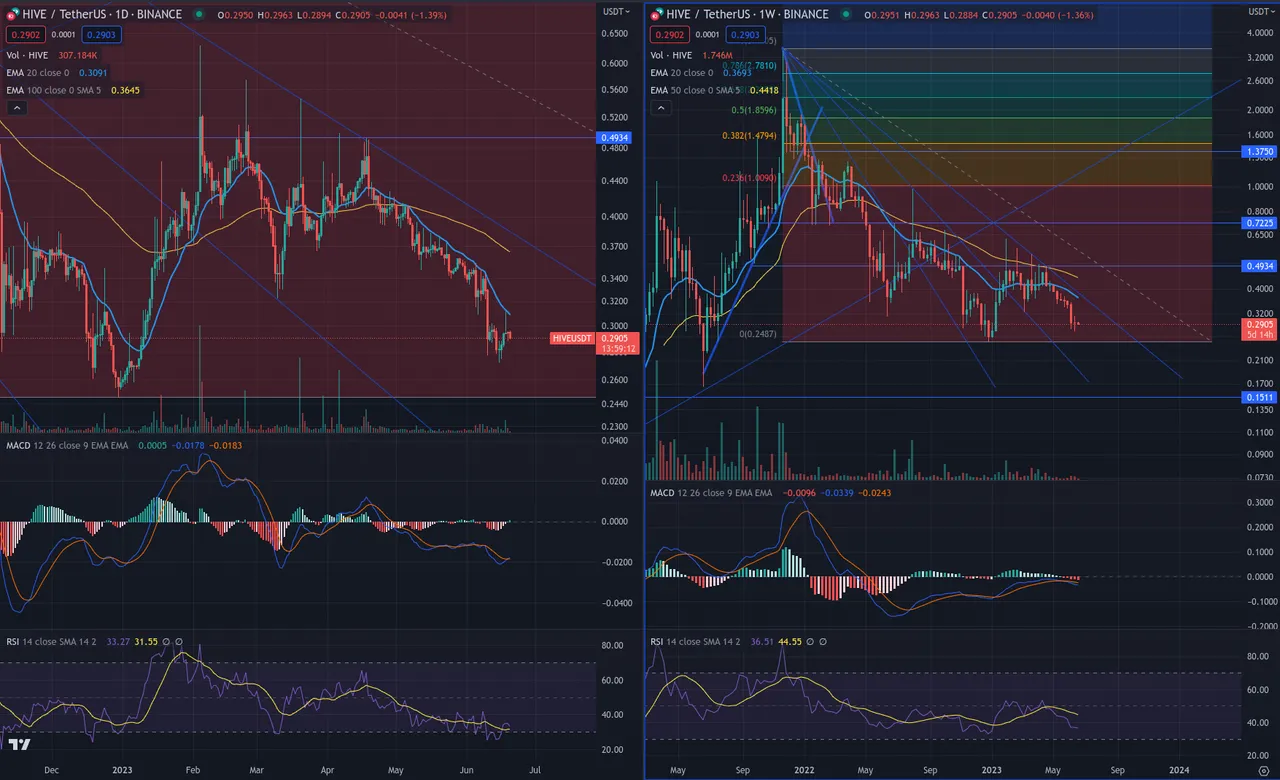
Task: Click the 0.4934 price label on 1W price axis
Action: [1260, 266]
